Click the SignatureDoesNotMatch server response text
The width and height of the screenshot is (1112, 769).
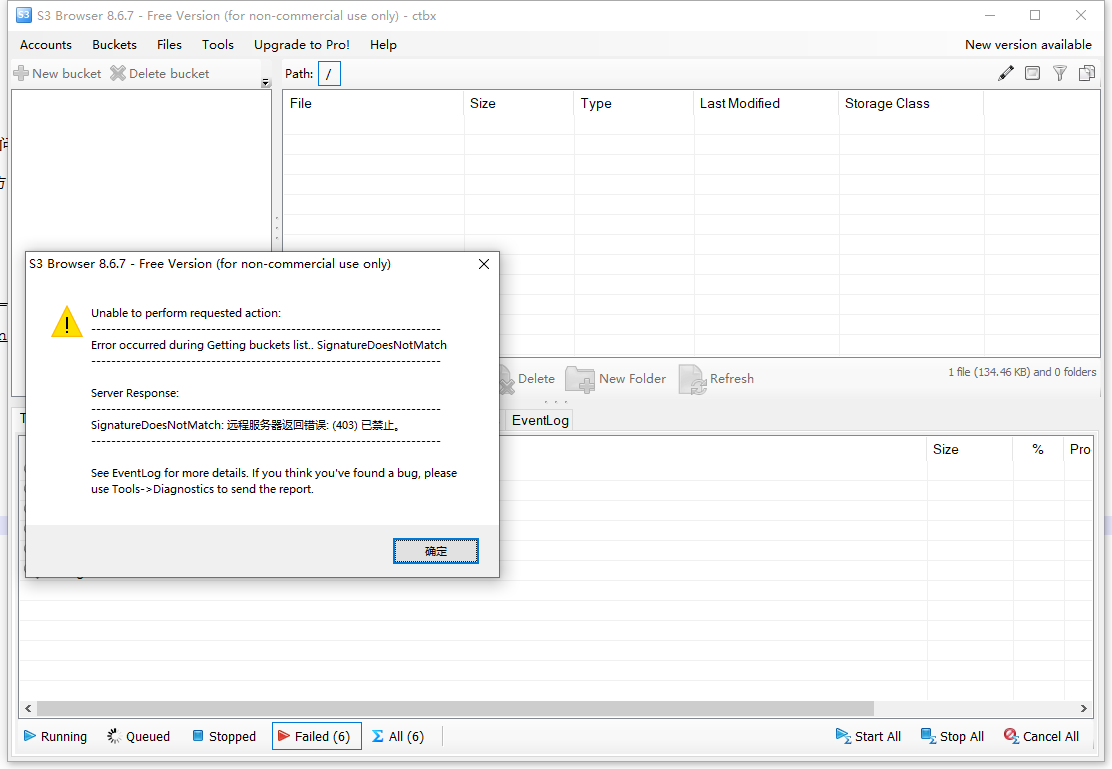(247, 426)
